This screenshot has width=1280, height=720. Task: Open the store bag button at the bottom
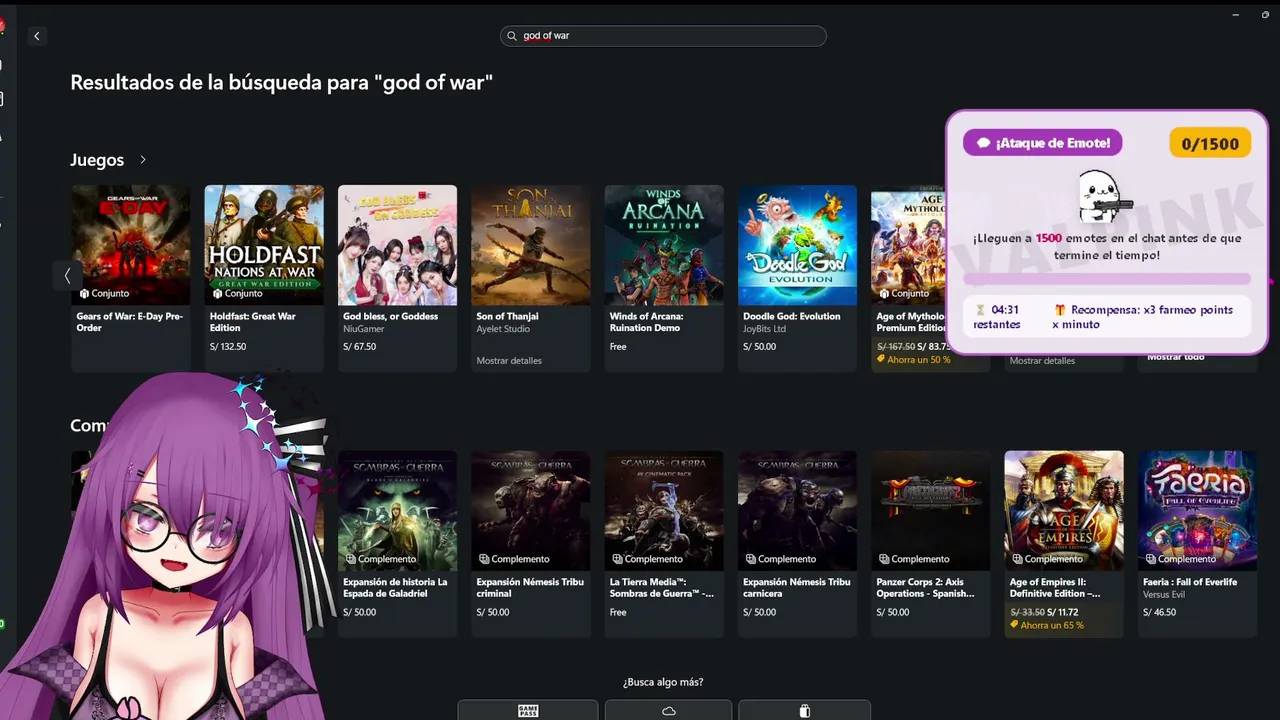pos(805,710)
